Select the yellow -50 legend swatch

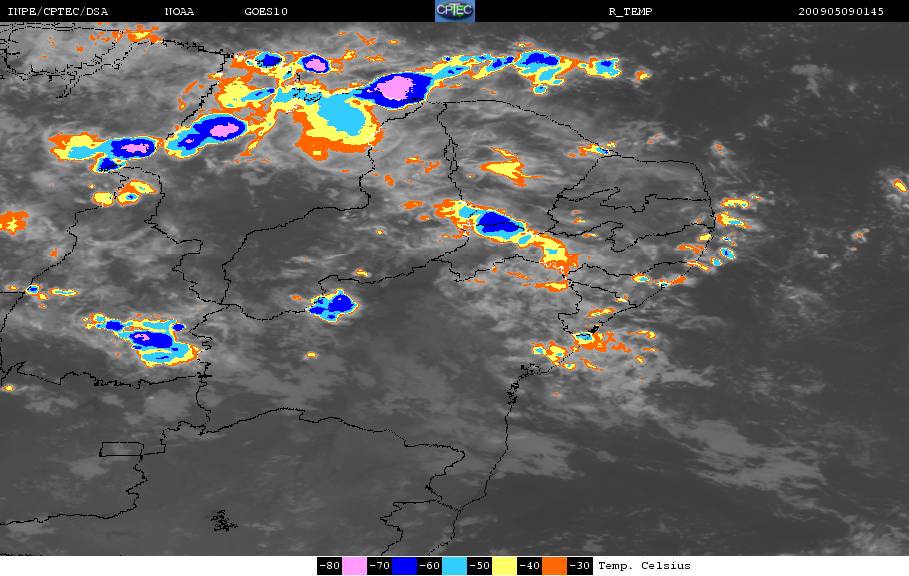tap(504, 566)
